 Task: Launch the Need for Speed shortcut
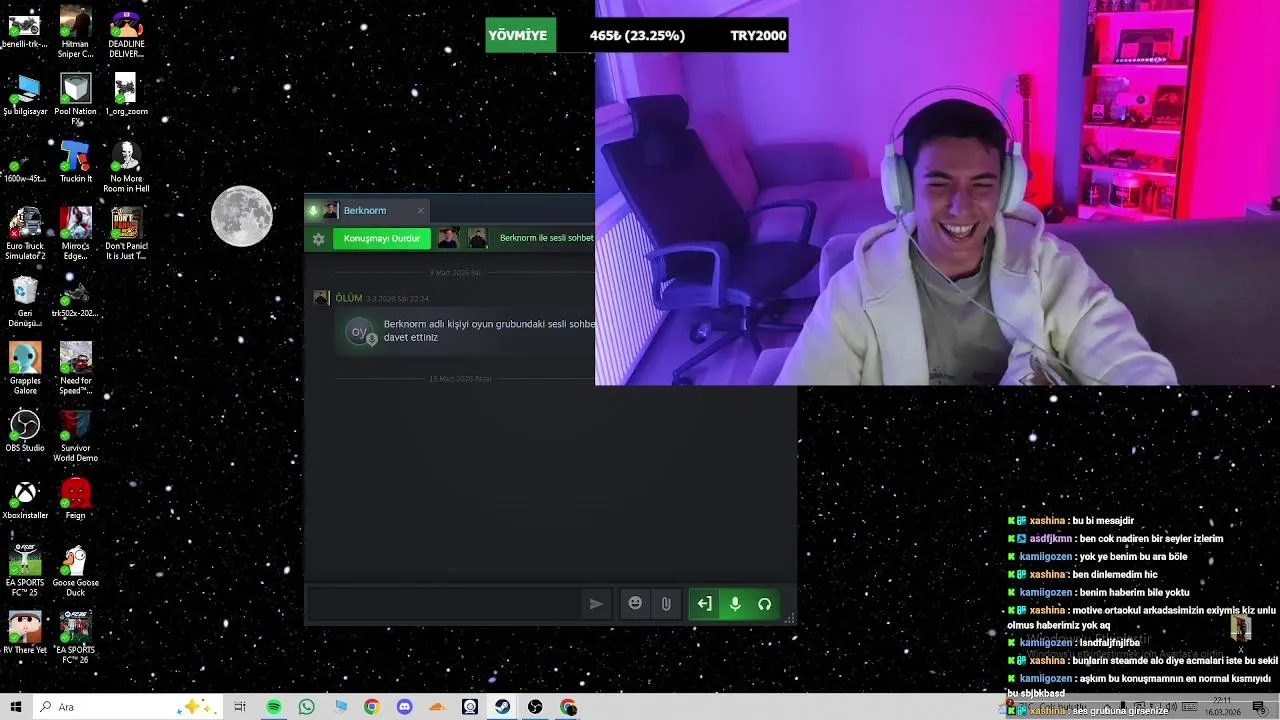(x=75, y=368)
